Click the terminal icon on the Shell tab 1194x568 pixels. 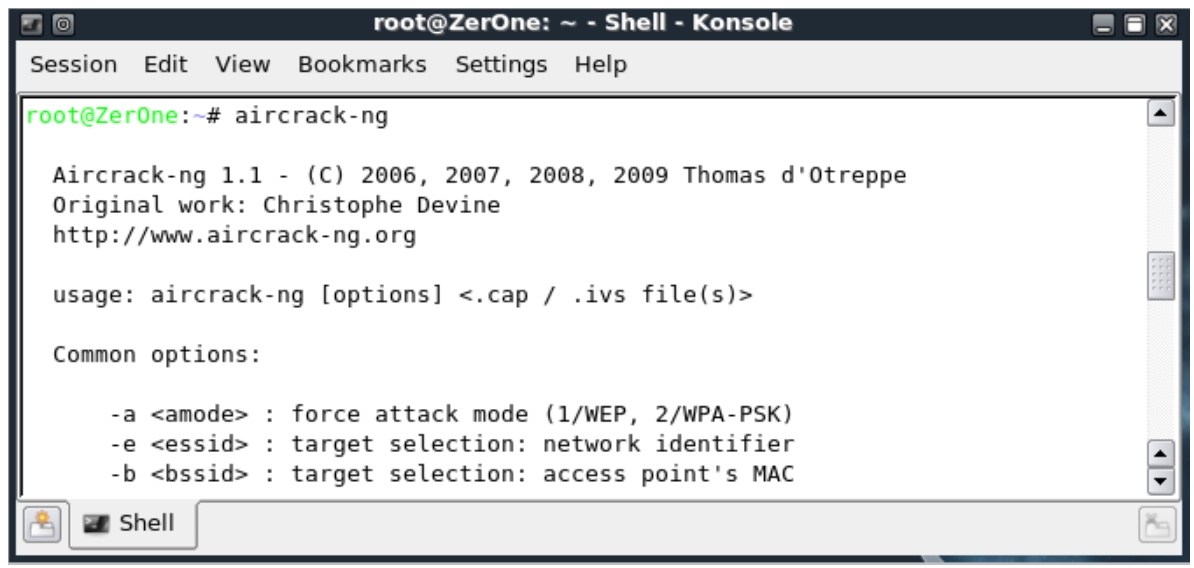(x=97, y=524)
